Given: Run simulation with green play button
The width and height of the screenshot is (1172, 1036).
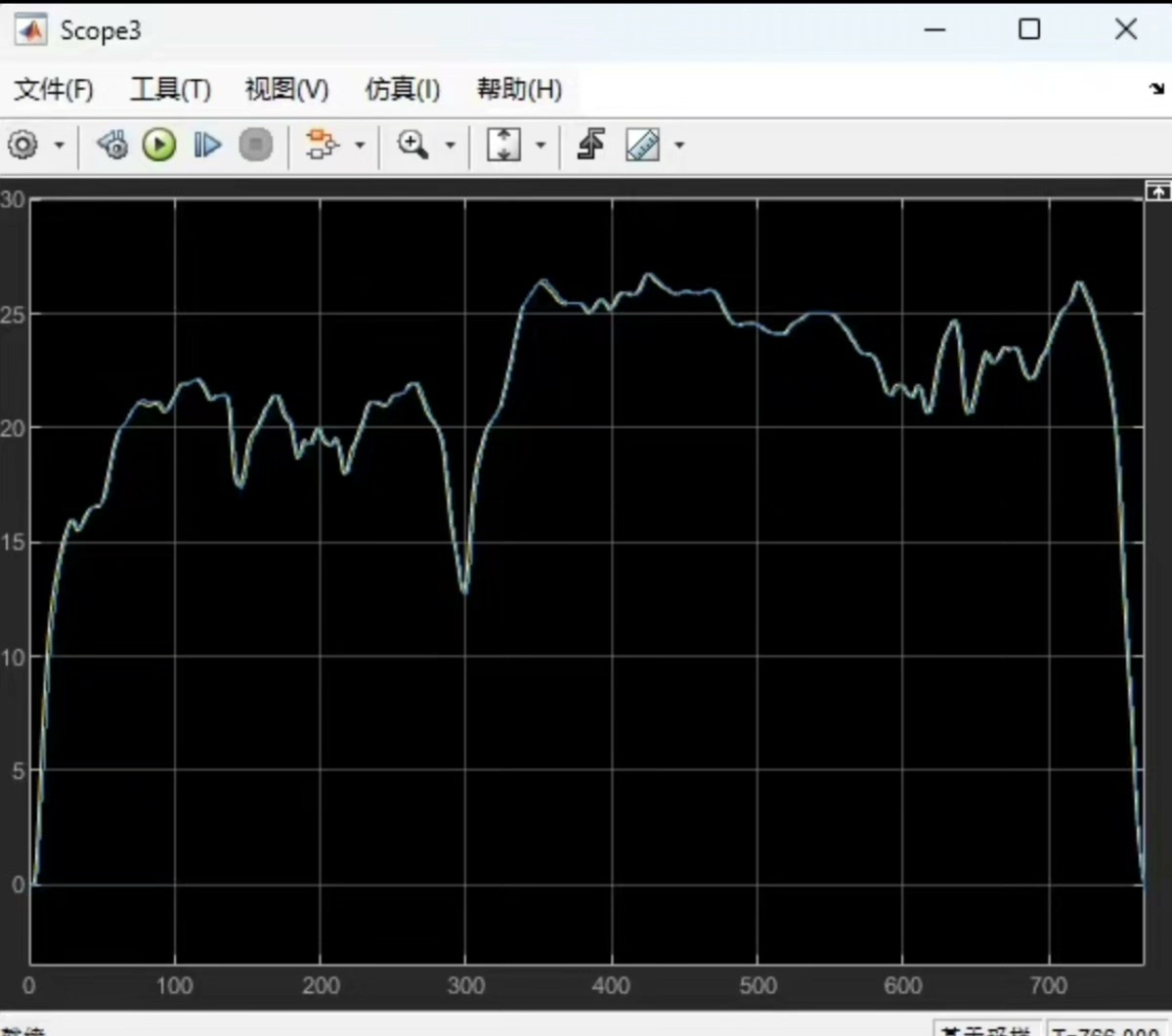Looking at the screenshot, I should 159,145.
